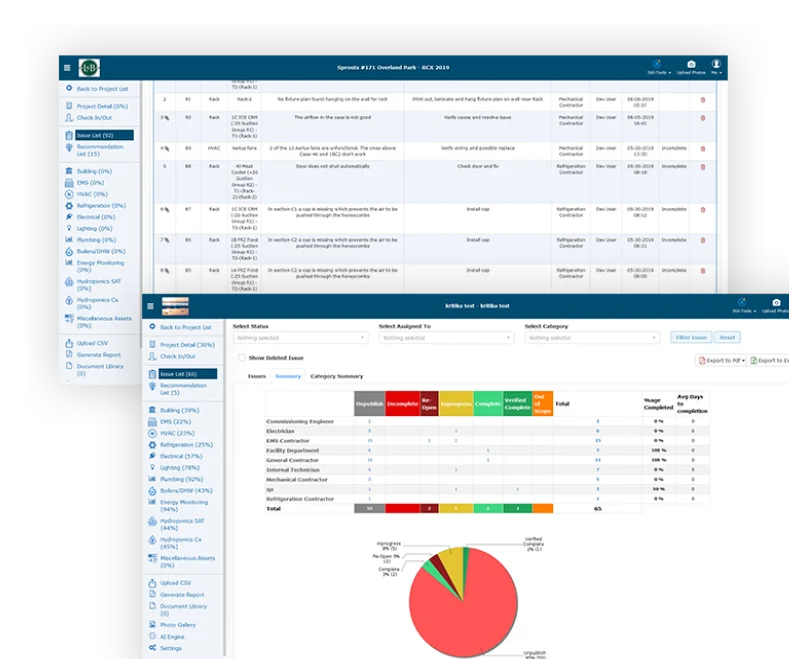The width and height of the screenshot is (789, 659).
Task: Open hamburger menu in kritika test window
Action: [x=150, y=306]
